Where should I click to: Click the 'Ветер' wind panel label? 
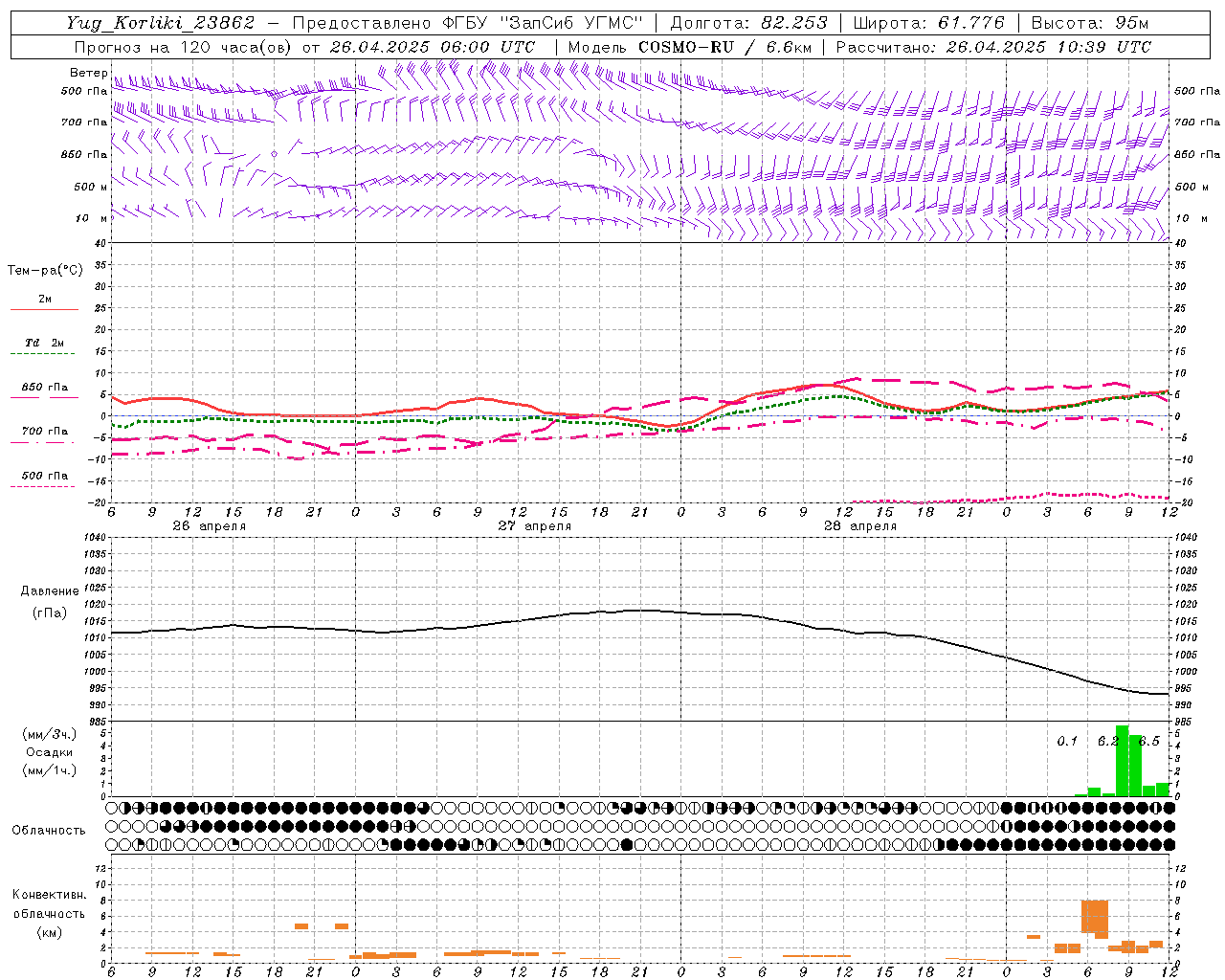(89, 73)
